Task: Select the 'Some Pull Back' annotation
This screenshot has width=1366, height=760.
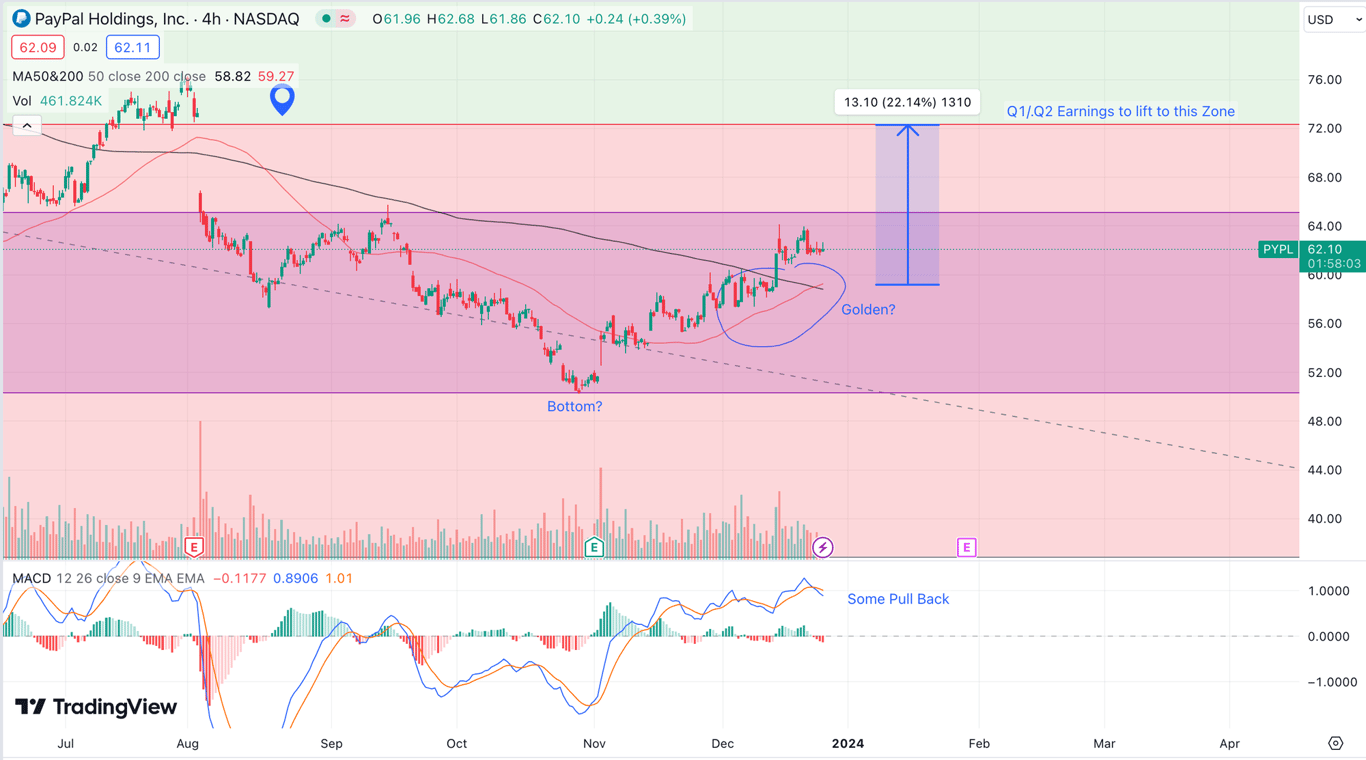Action: coord(898,599)
